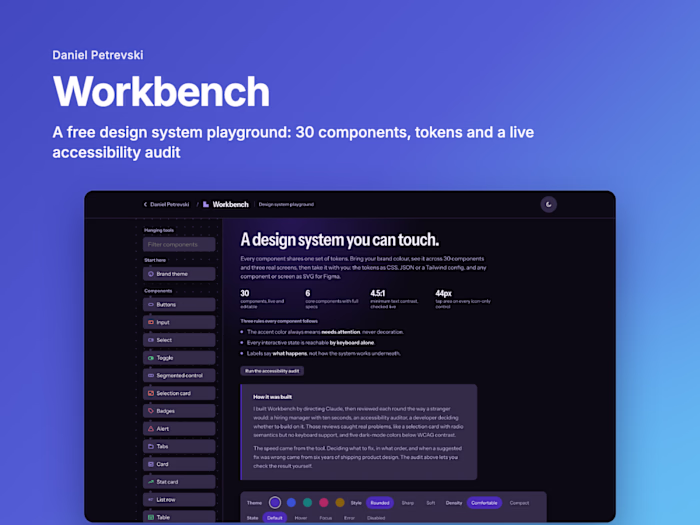
Task: Open the Select component icon
Action: [151, 340]
